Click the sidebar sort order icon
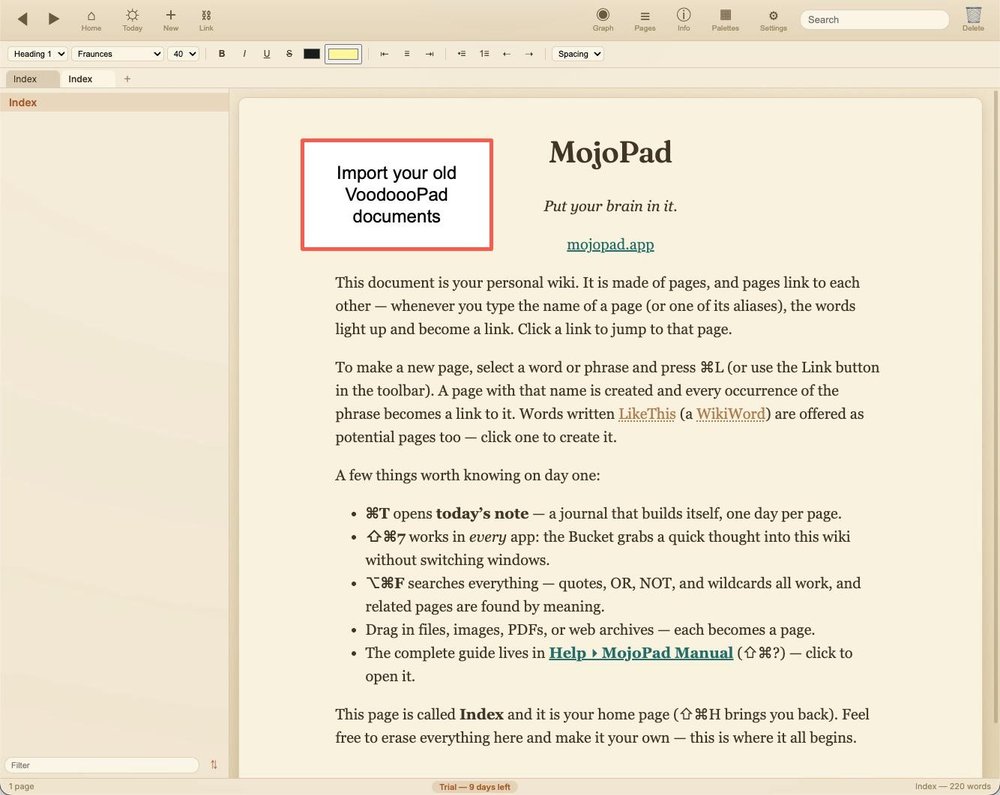The image size is (1000, 795). pos(214,764)
